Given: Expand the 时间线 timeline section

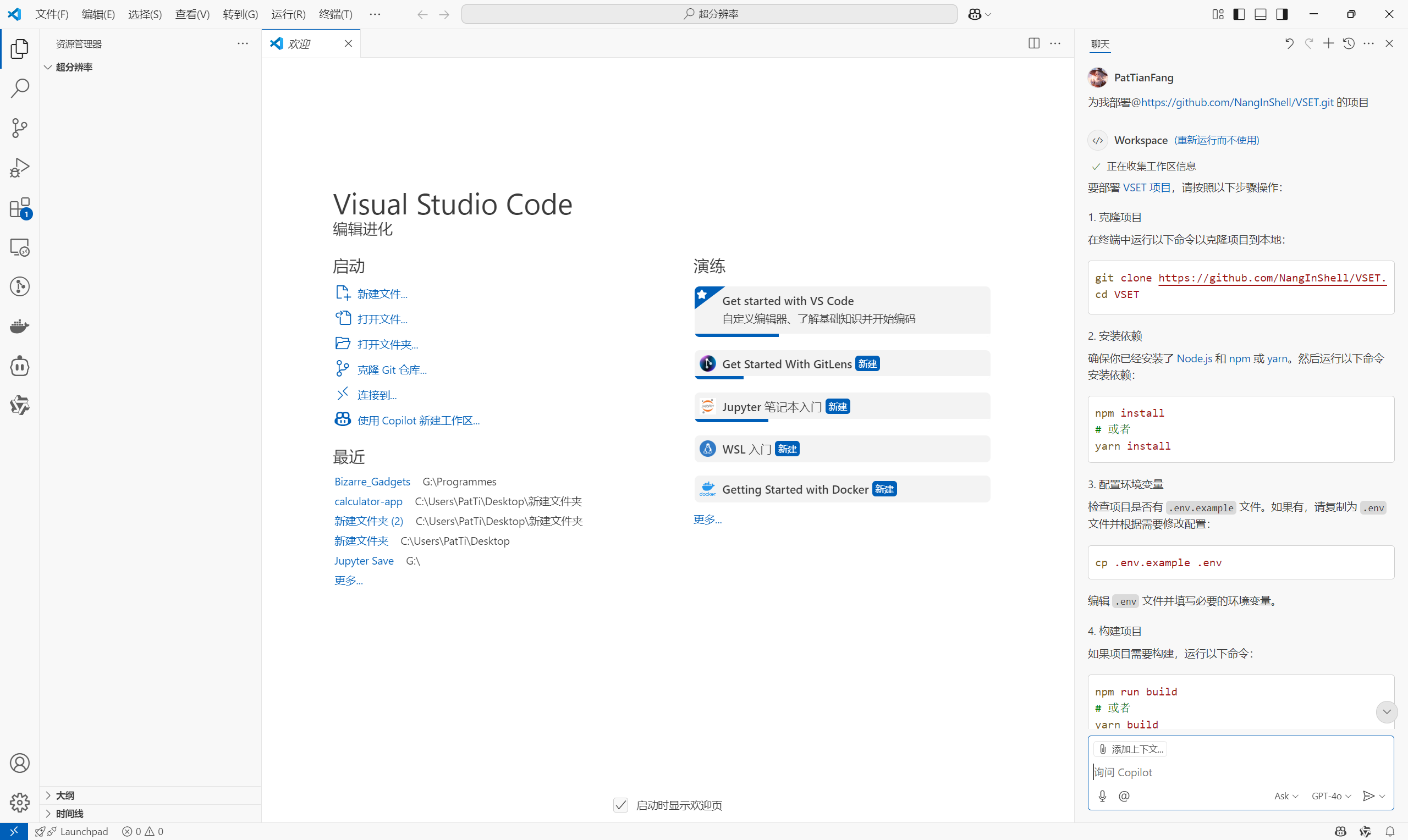Looking at the screenshot, I should point(150,814).
